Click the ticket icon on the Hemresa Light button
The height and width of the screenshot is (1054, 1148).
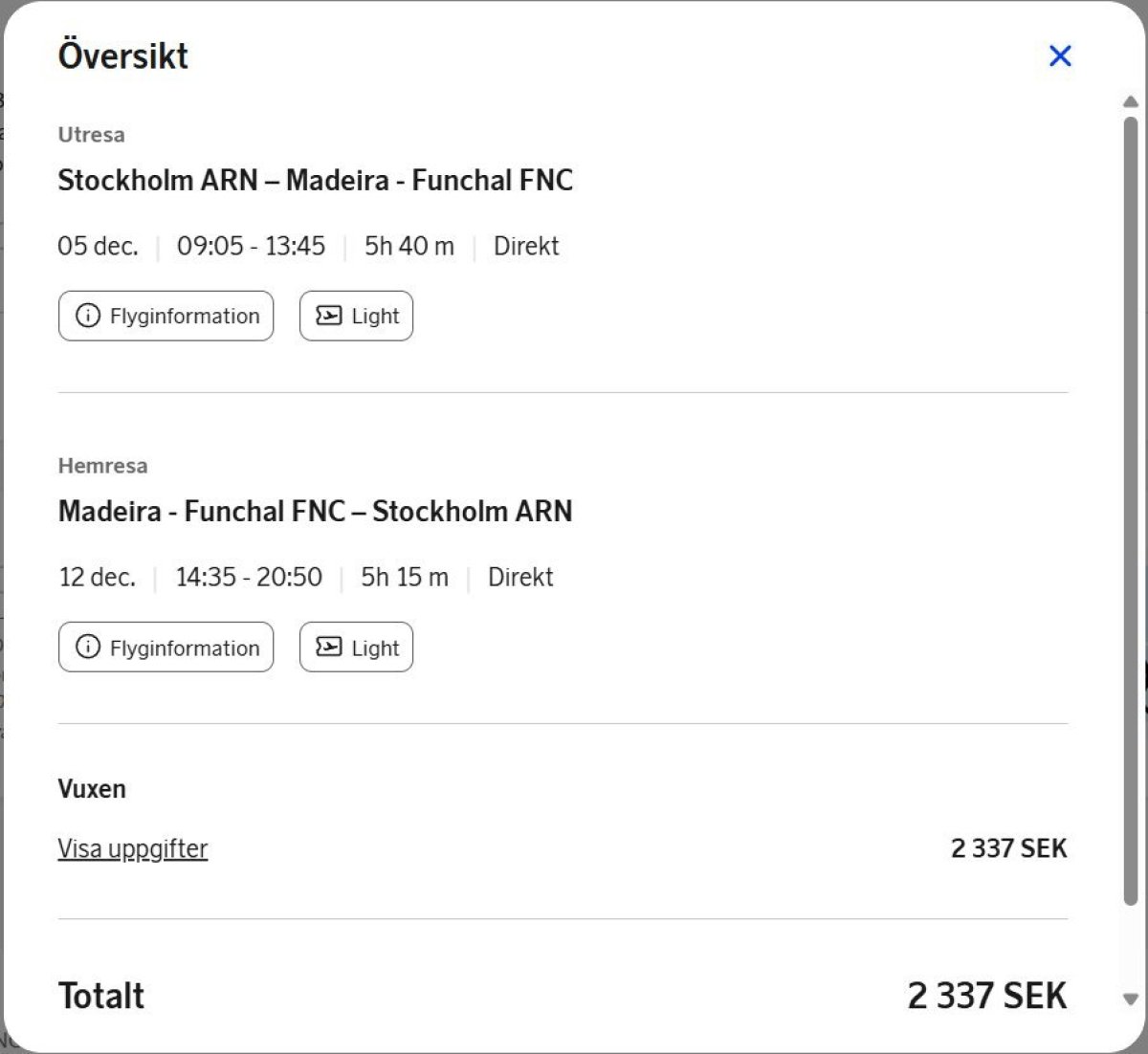[328, 648]
